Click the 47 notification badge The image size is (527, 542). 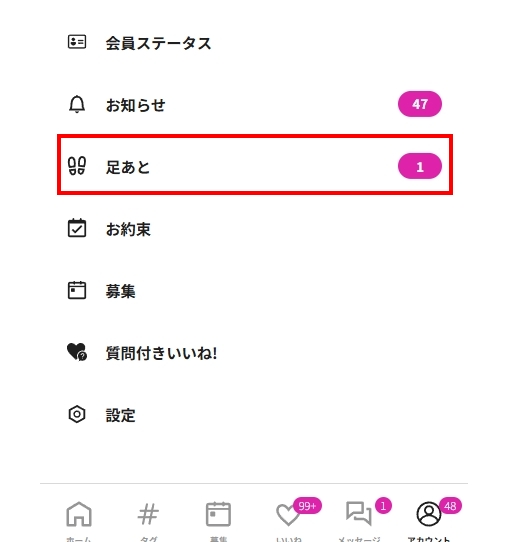(420, 104)
